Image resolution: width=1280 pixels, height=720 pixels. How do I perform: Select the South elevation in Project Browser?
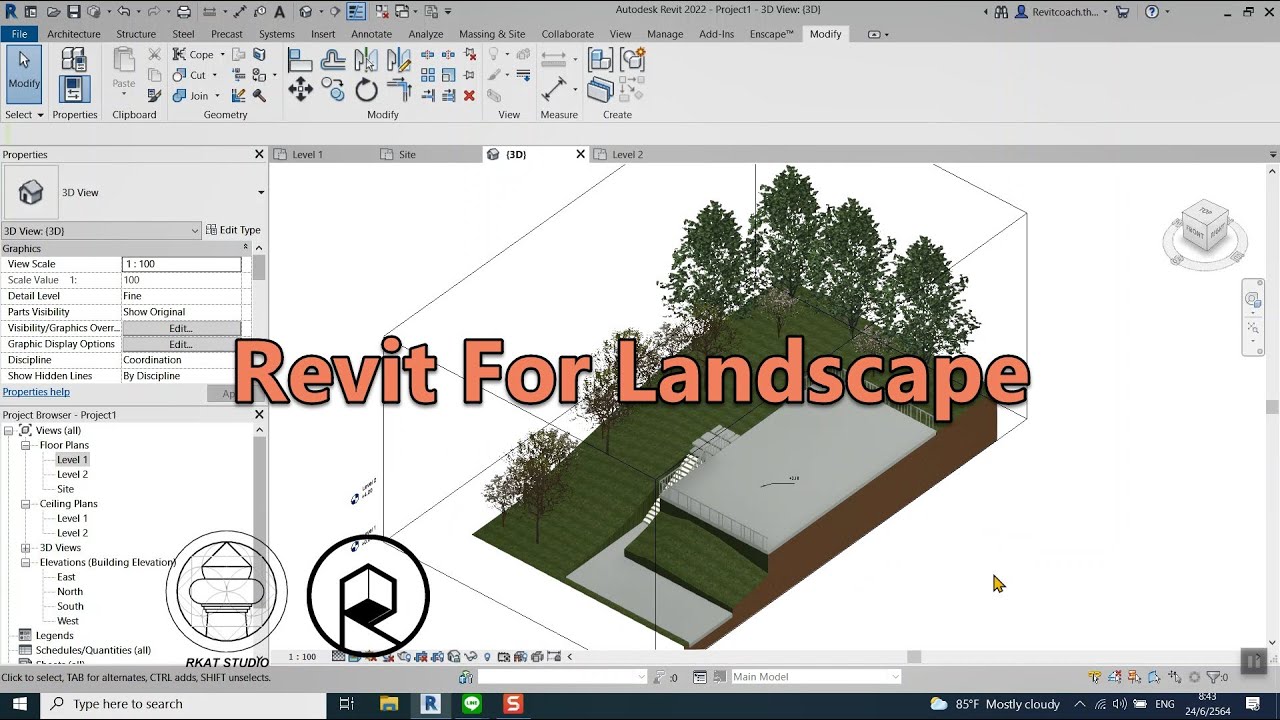point(70,606)
